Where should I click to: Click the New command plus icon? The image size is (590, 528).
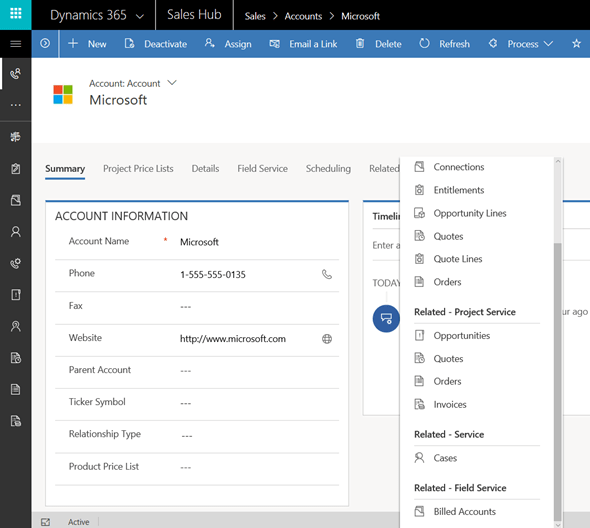[x=73, y=43]
